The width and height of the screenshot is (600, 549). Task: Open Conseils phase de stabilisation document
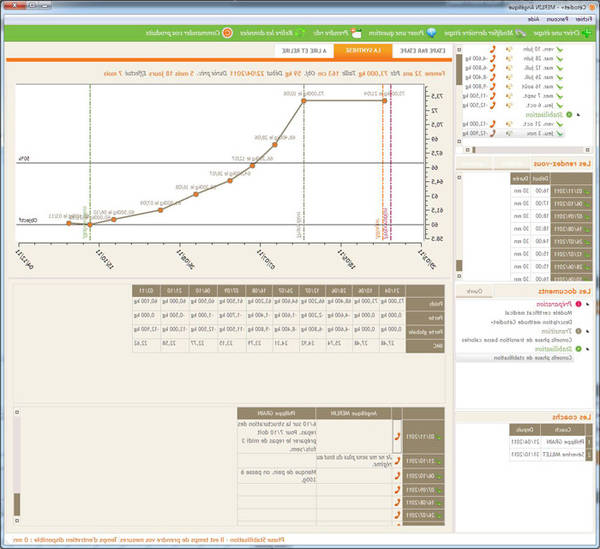pos(533,358)
